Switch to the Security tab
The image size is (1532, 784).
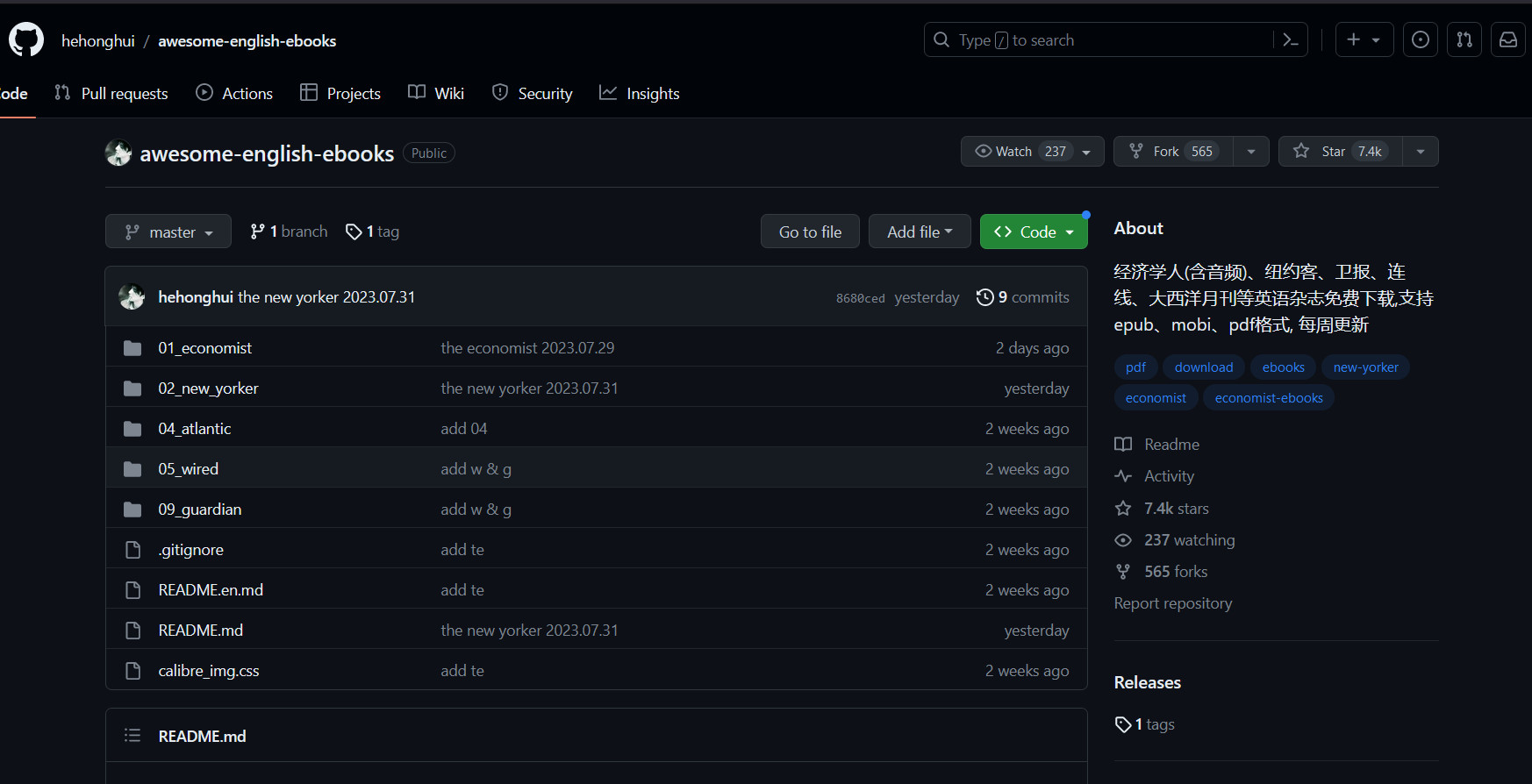[x=533, y=93]
